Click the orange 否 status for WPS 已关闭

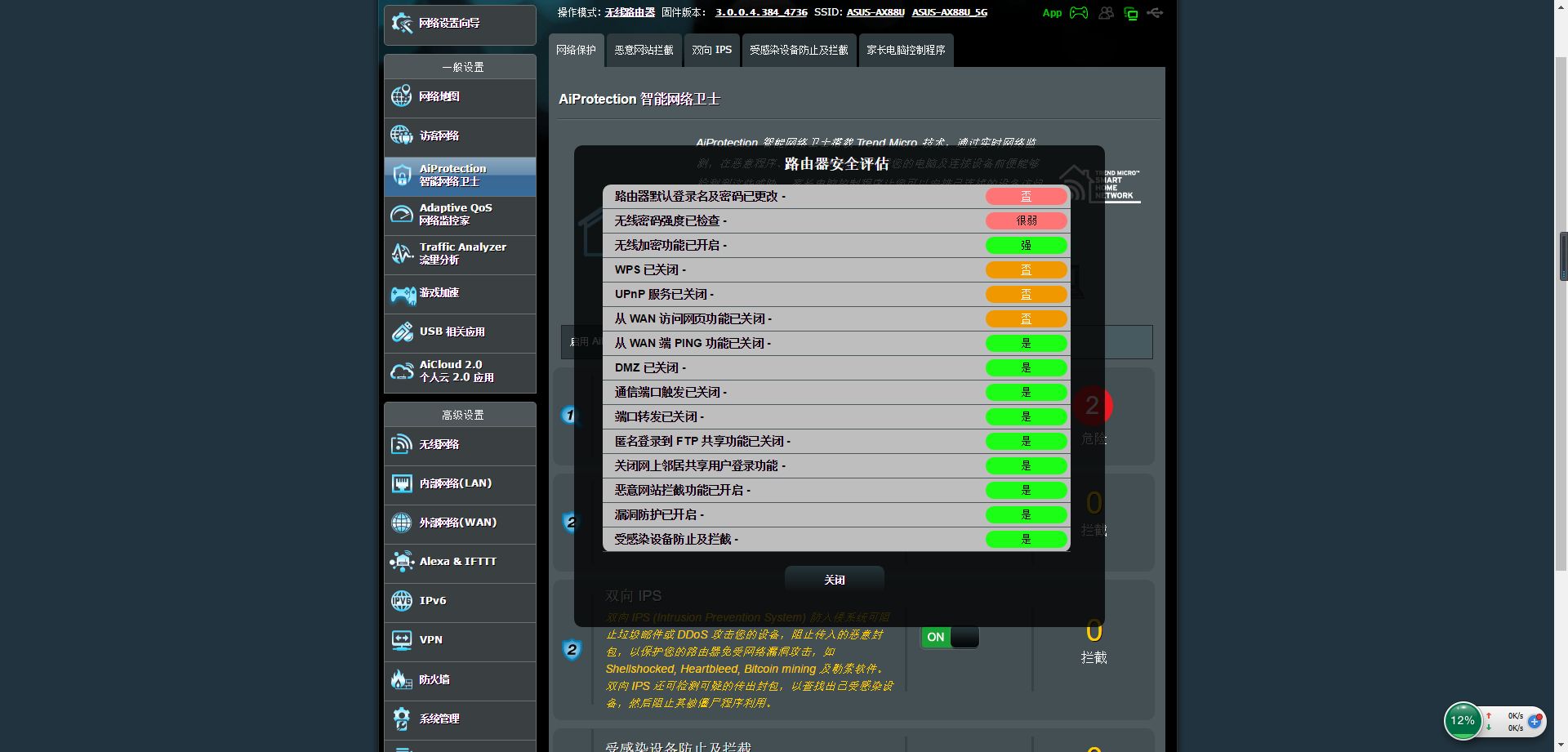[1027, 269]
